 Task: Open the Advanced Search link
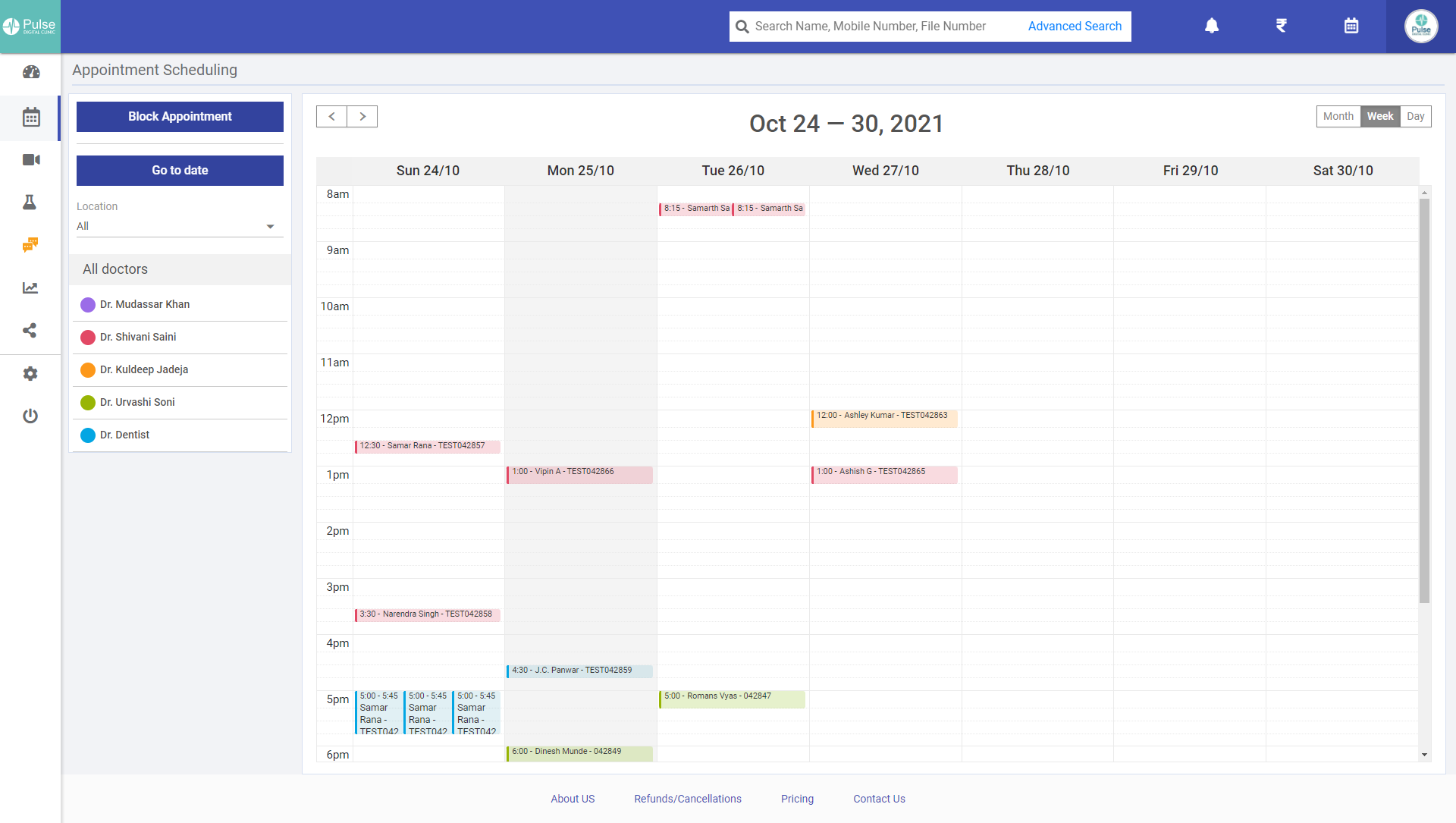tap(1075, 26)
